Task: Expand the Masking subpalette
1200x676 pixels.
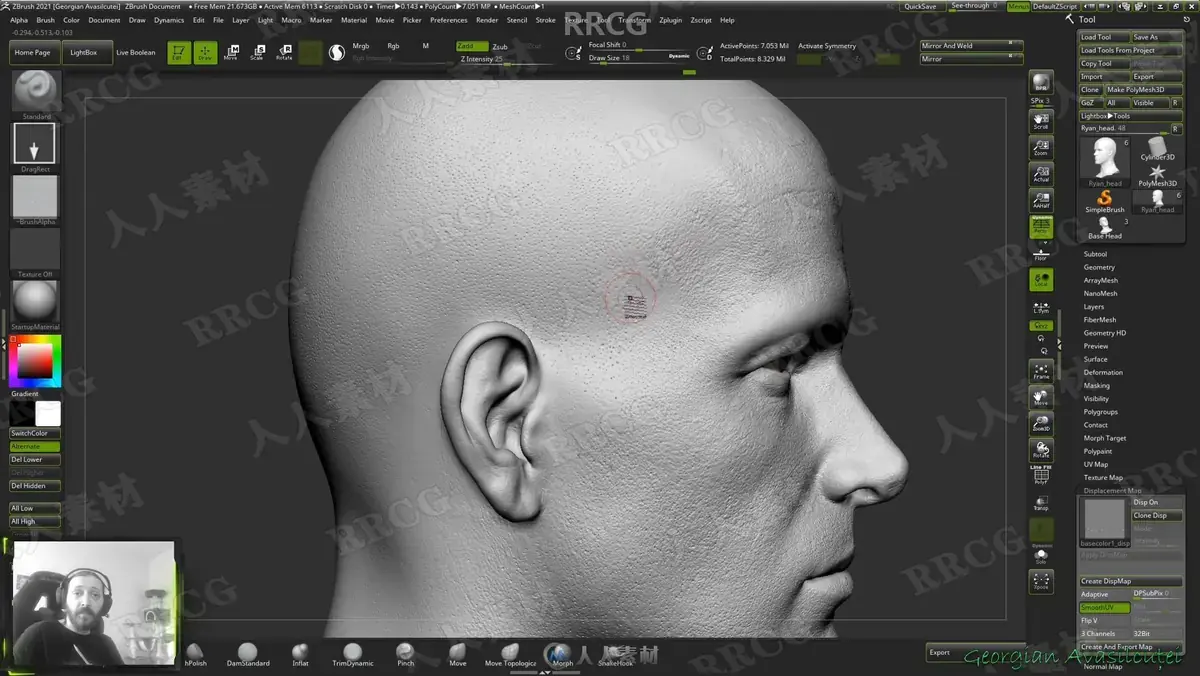Action: (x=1097, y=385)
